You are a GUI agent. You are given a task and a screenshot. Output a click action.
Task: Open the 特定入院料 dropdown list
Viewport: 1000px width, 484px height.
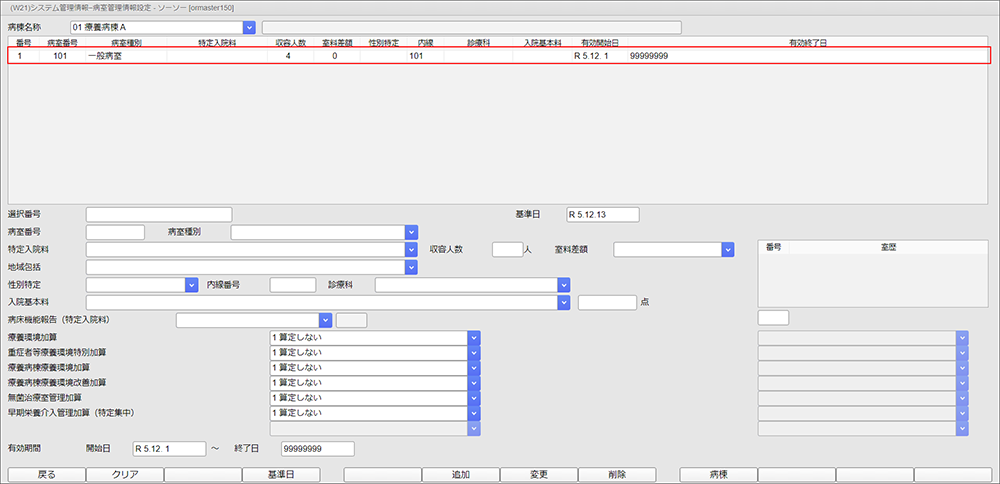pos(411,250)
